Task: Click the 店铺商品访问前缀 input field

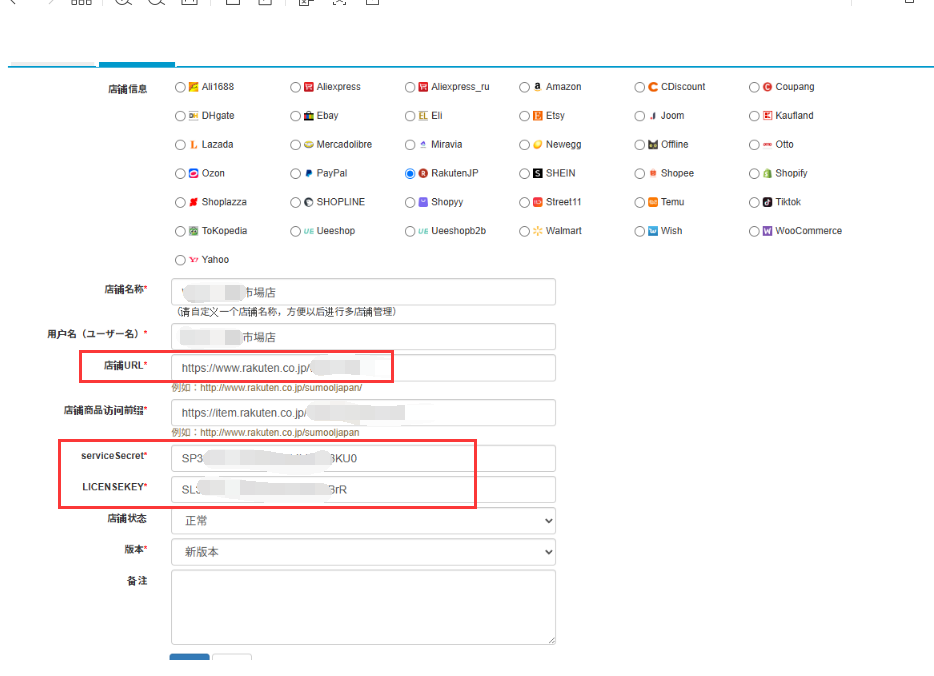Action: tap(363, 413)
